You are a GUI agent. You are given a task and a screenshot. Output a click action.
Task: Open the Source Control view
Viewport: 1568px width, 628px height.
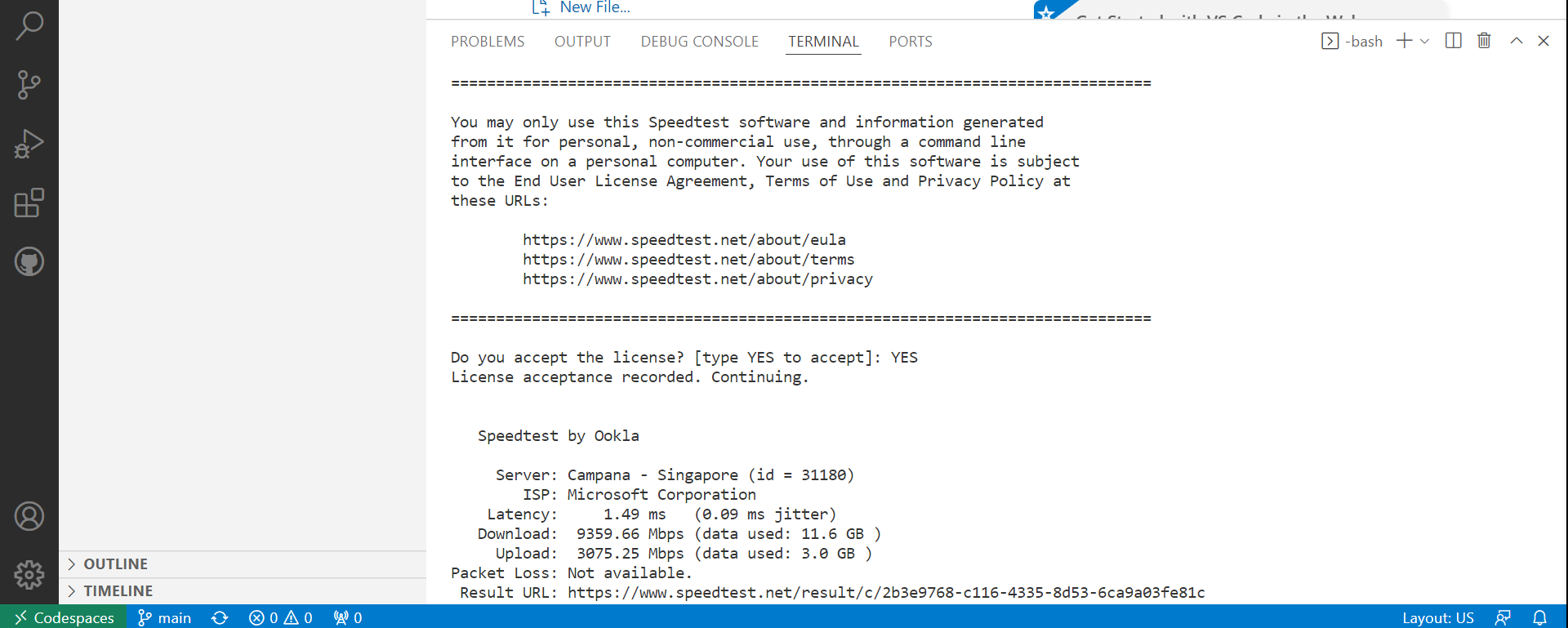coord(29,85)
